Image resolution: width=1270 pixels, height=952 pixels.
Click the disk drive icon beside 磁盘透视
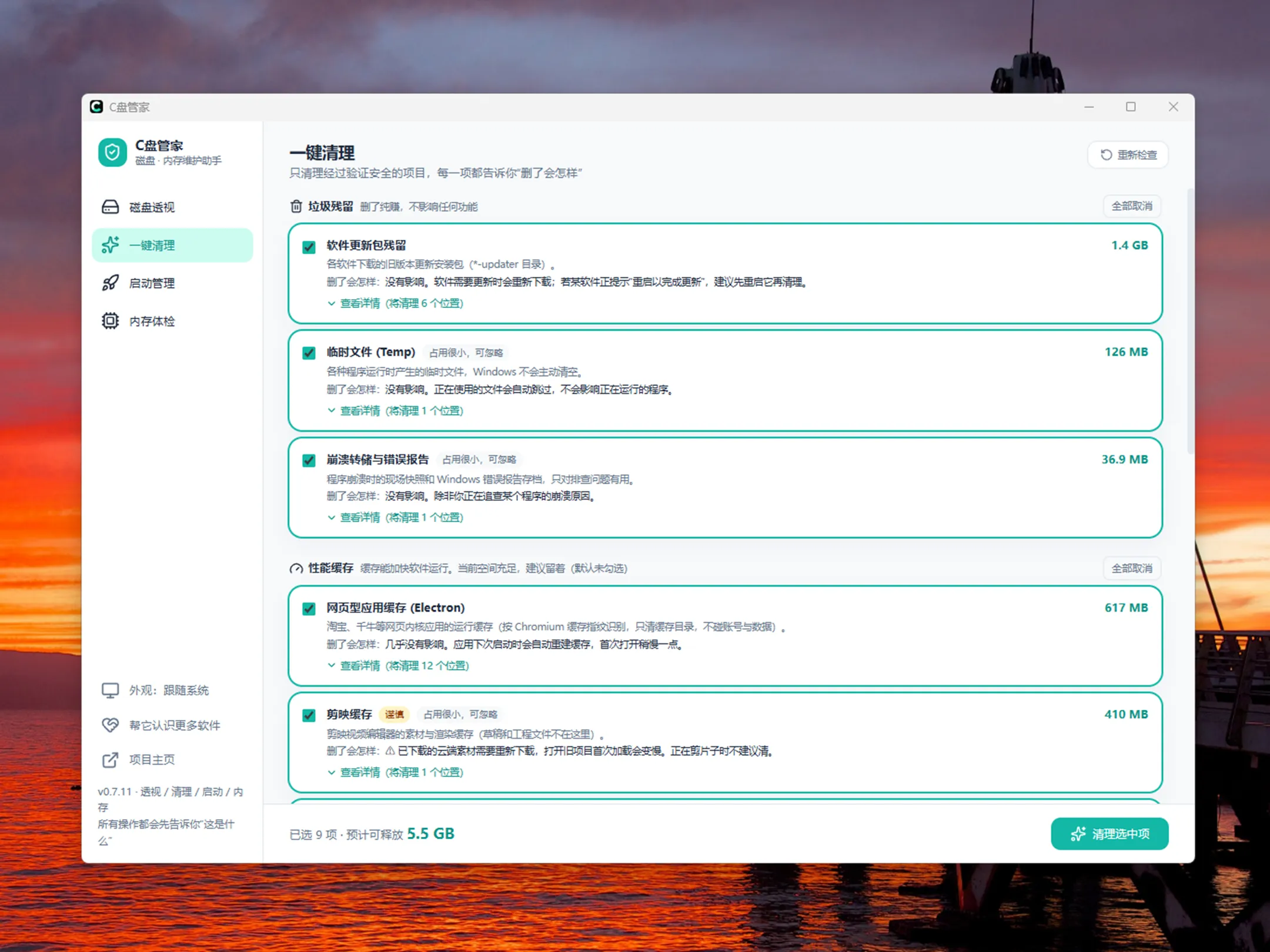(110, 207)
